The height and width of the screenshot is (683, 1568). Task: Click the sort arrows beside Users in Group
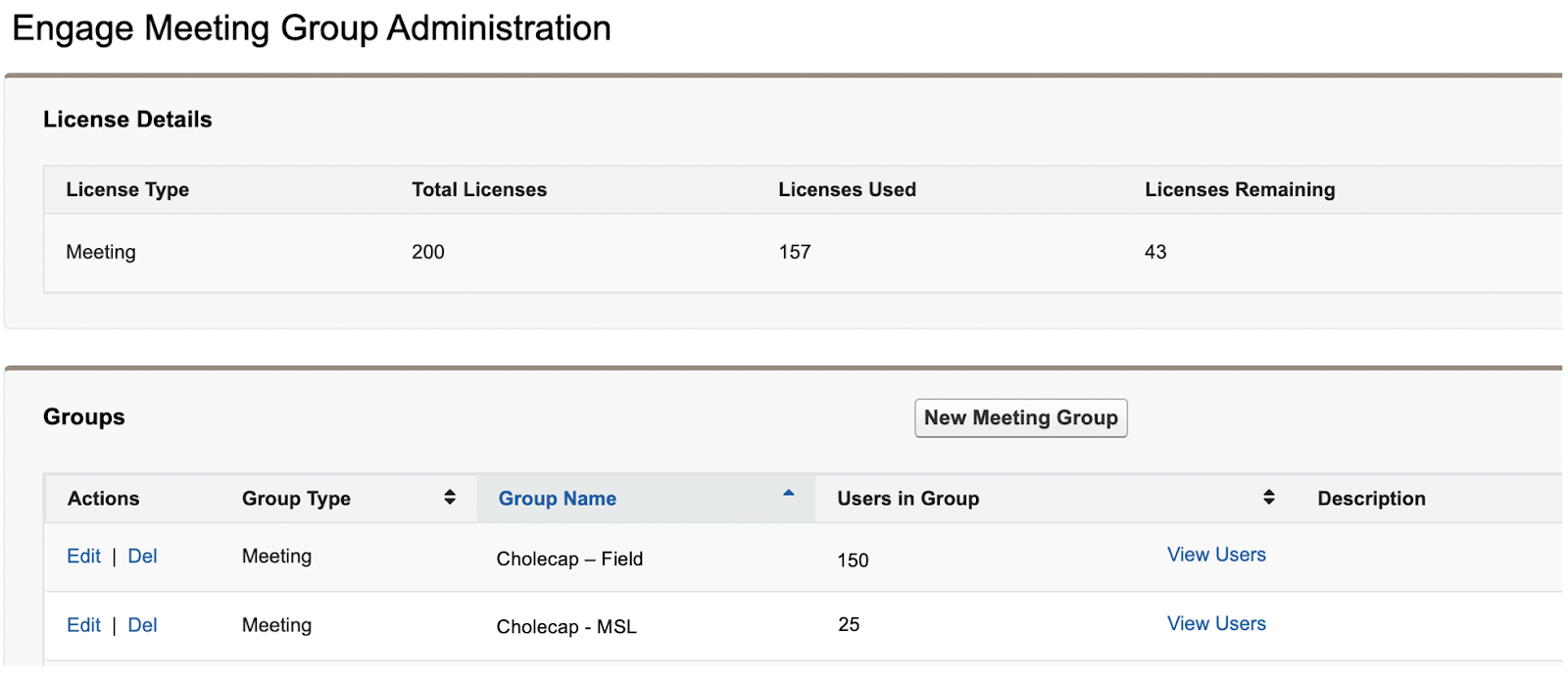pos(1268,497)
